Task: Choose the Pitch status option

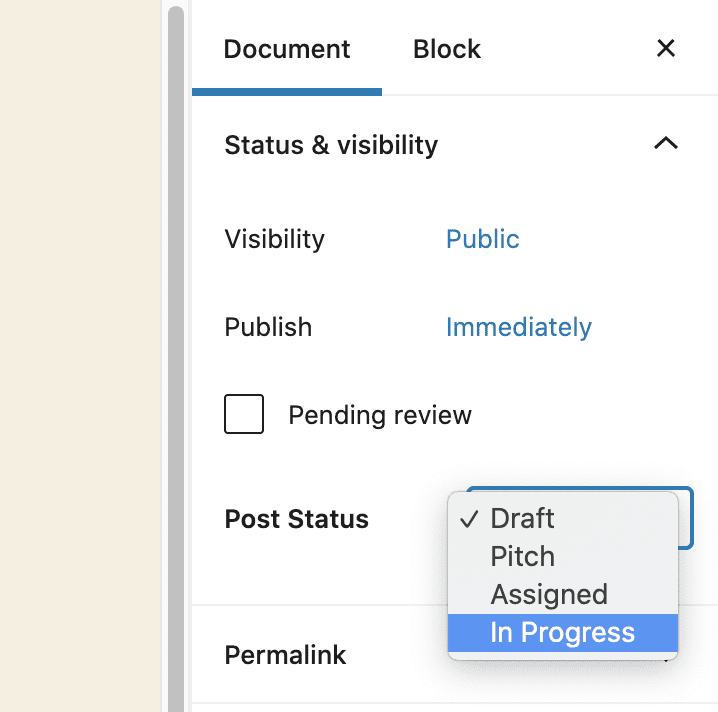Action: pyautogui.click(x=522, y=557)
